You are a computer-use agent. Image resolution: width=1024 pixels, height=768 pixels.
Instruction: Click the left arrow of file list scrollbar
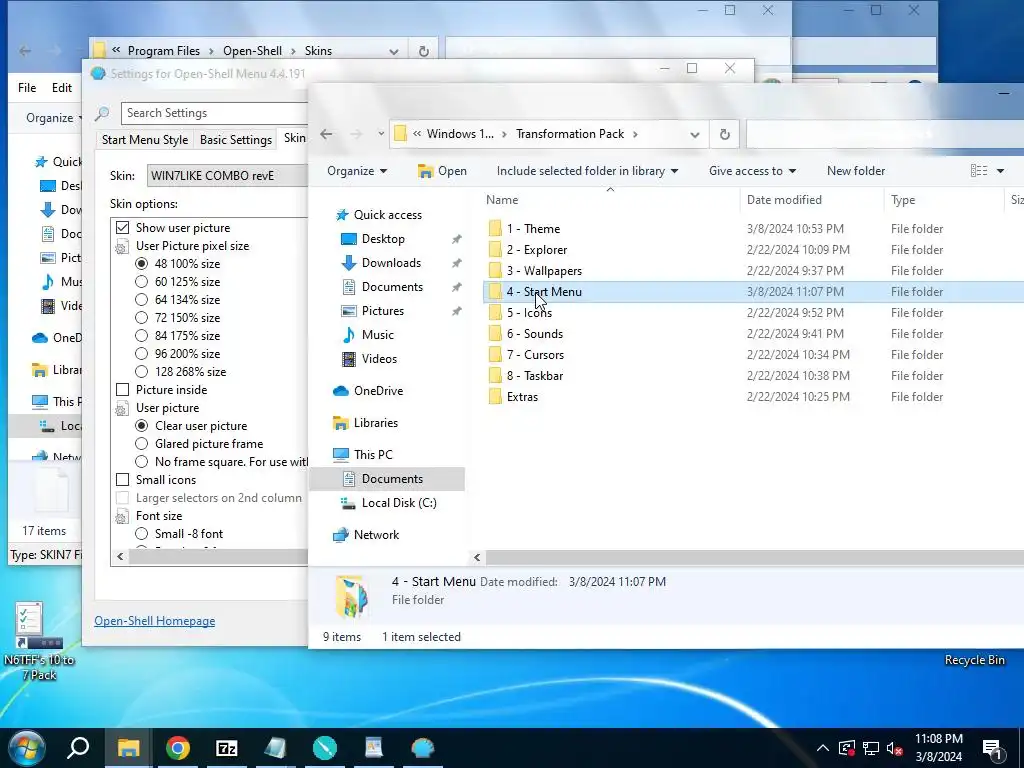pos(477,558)
